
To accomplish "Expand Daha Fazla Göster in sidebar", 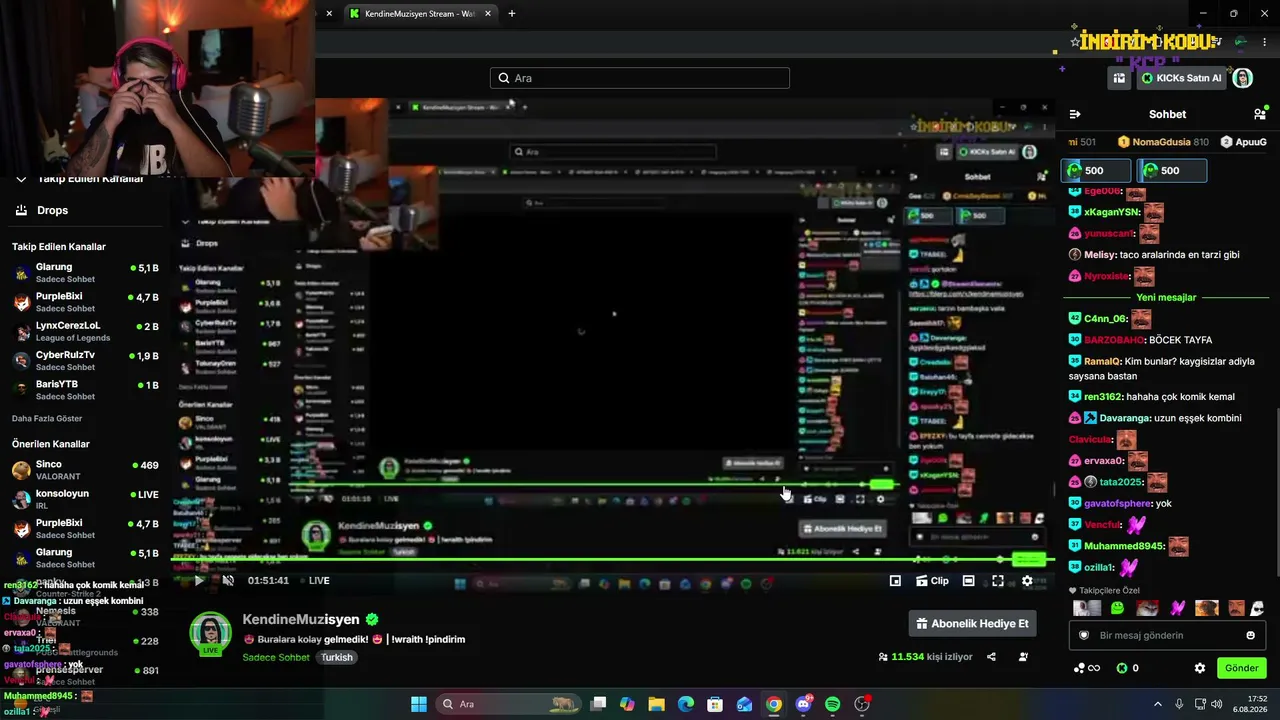I will click(47, 418).
